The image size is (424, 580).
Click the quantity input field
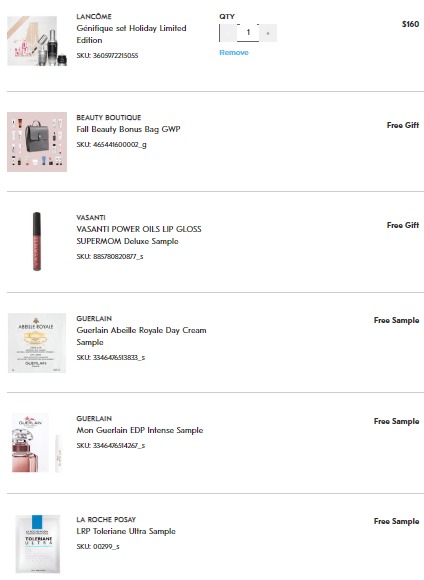(x=248, y=33)
